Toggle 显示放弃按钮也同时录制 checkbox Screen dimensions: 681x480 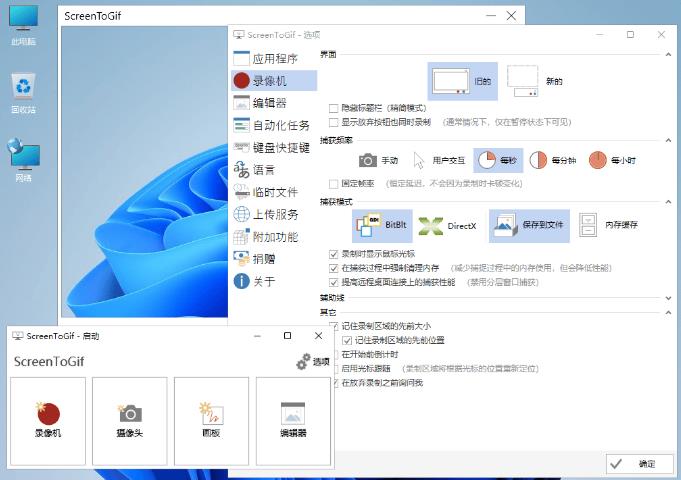point(334,122)
